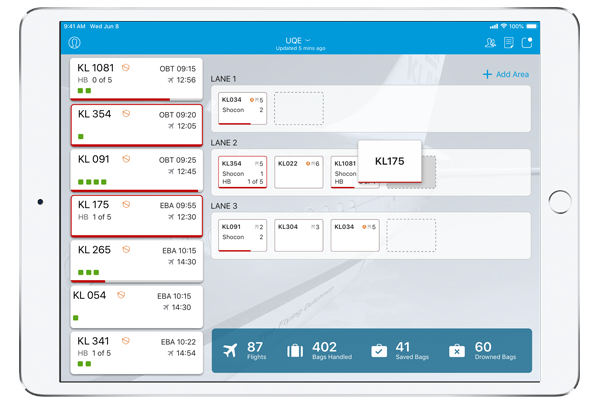Click the LANE 1 heading

pyautogui.click(x=223, y=79)
